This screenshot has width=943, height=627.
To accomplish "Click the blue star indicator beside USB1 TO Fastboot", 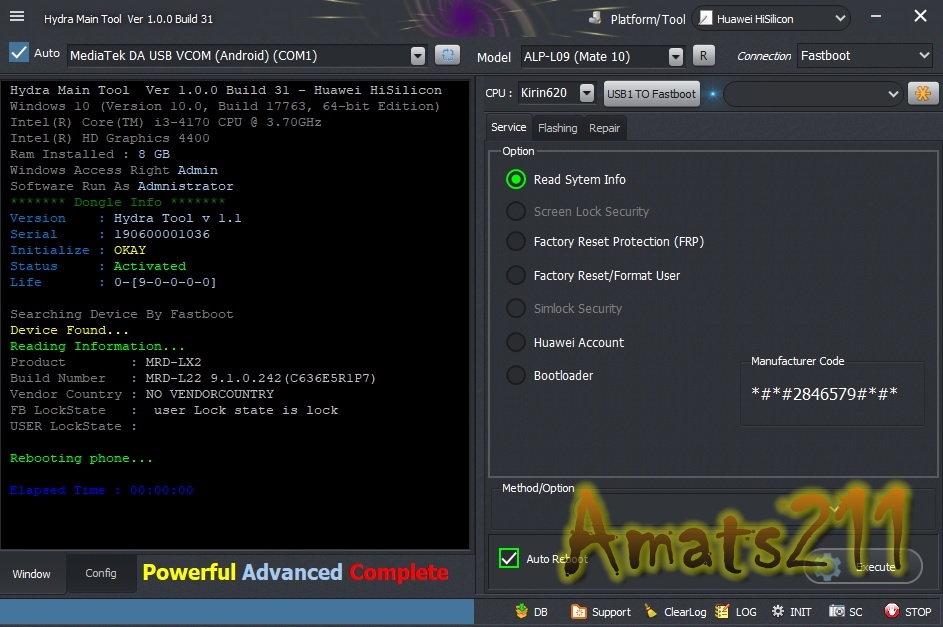I will coord(713,94).
